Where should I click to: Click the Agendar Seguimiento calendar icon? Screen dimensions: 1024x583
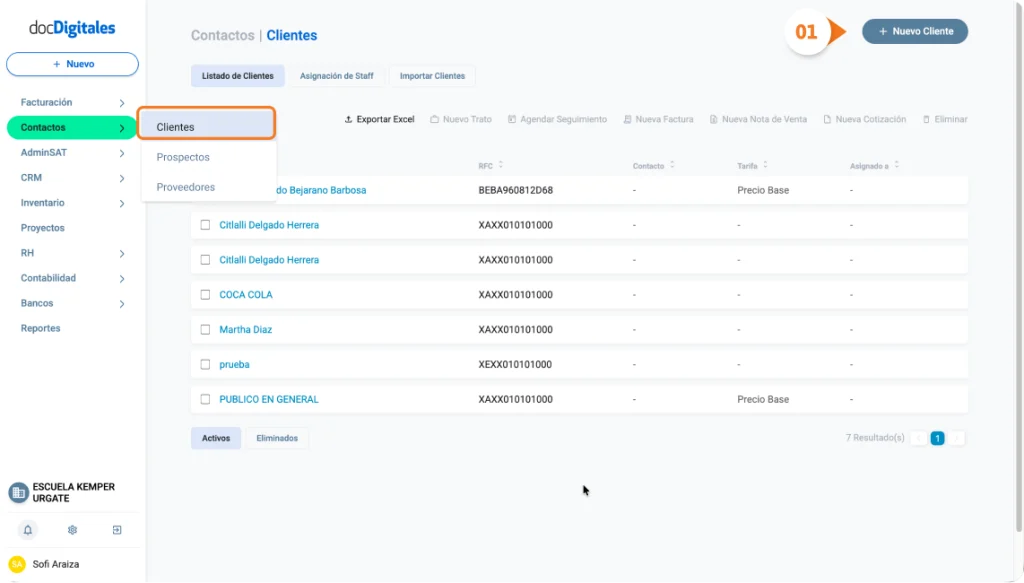(512, 119)
